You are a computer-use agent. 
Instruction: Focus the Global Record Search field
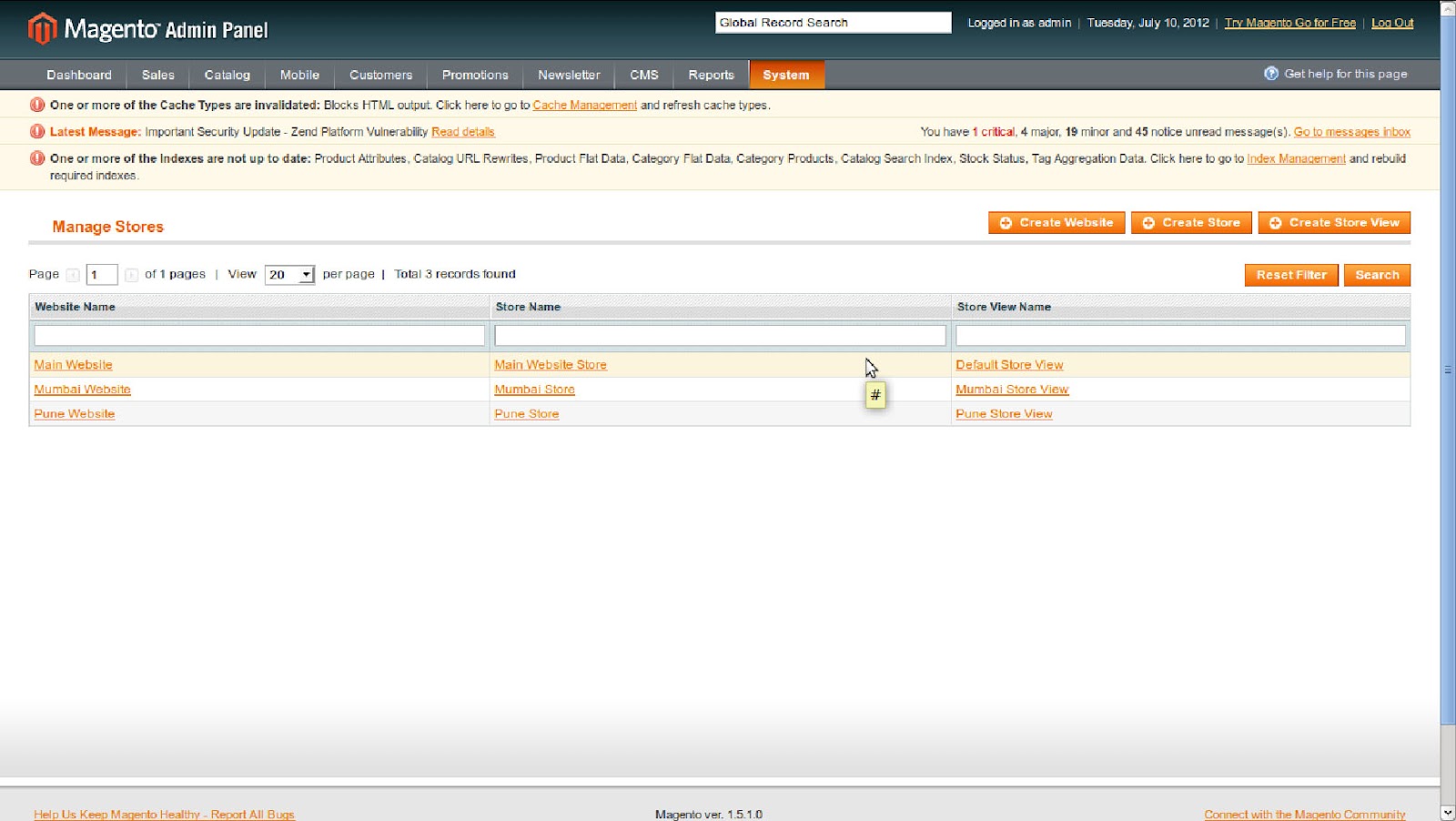pos(834,23)
